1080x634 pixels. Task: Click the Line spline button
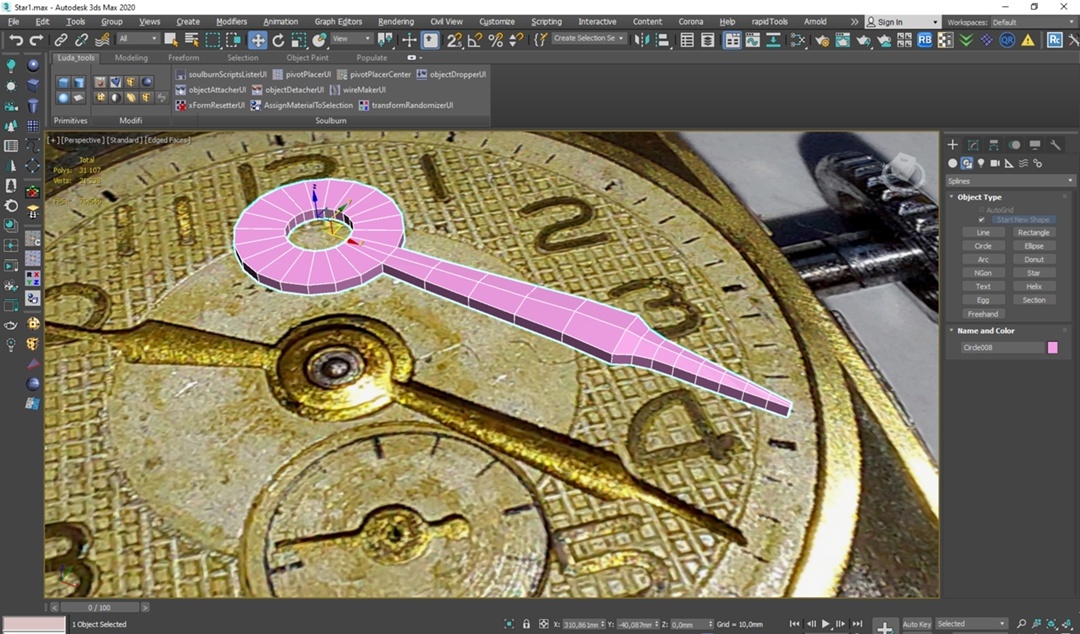tap(983, 233)
